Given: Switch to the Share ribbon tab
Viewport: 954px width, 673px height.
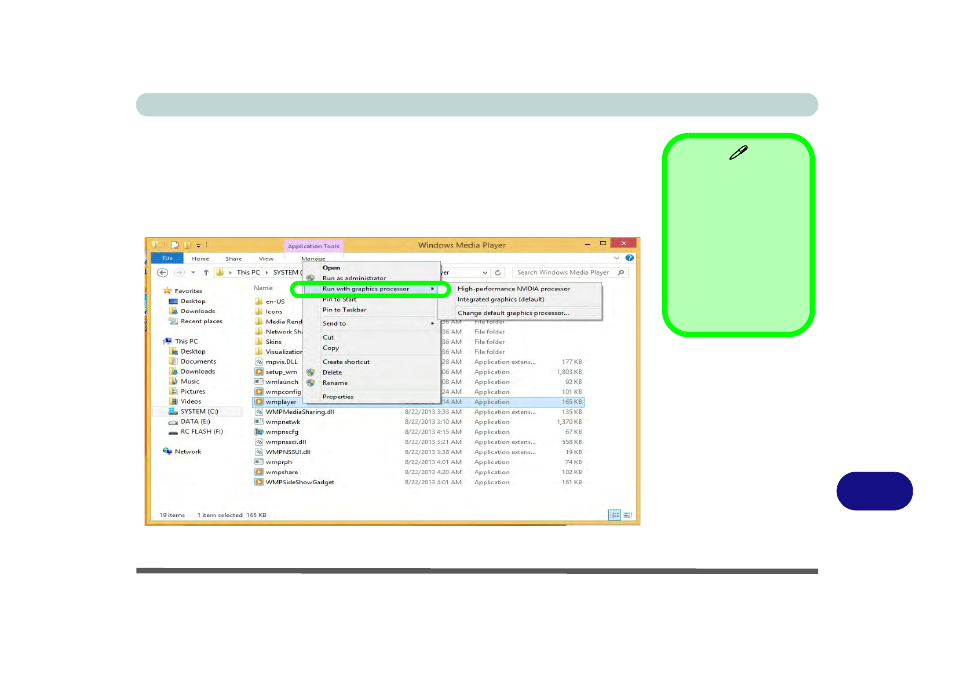Looking at the screenshot, I should coord(234,259).
